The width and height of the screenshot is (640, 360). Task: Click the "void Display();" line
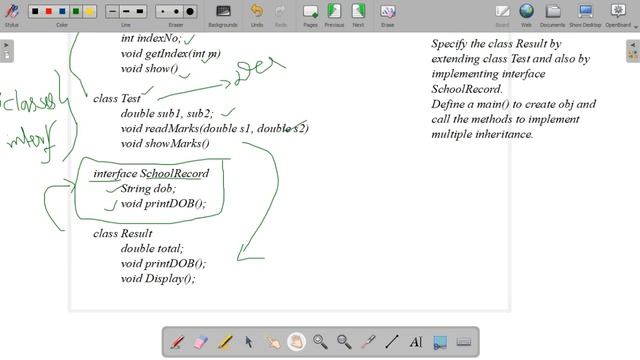(x=158, y=279)
